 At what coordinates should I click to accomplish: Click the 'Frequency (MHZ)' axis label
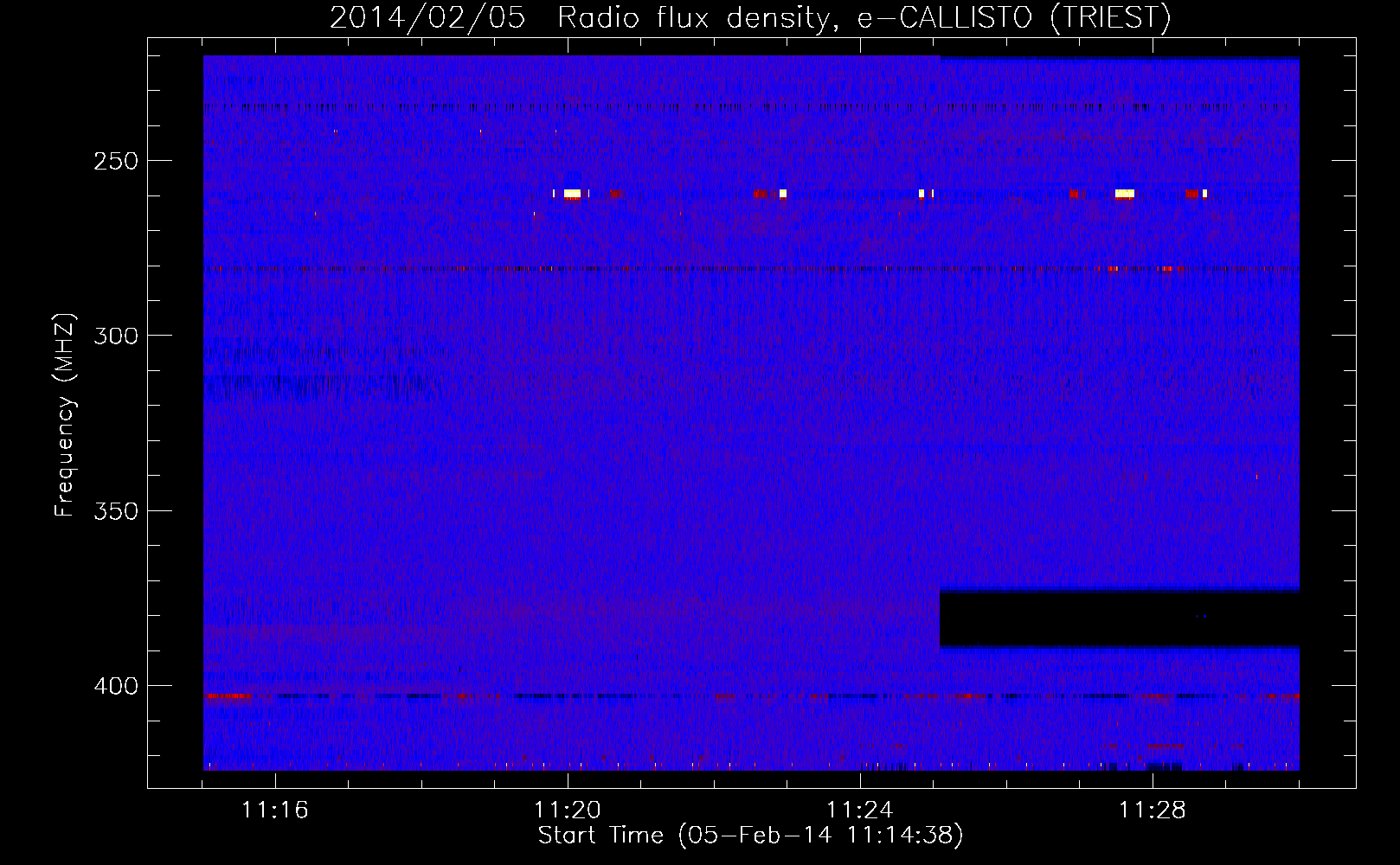pyautogui.click(x=65, y=415)
